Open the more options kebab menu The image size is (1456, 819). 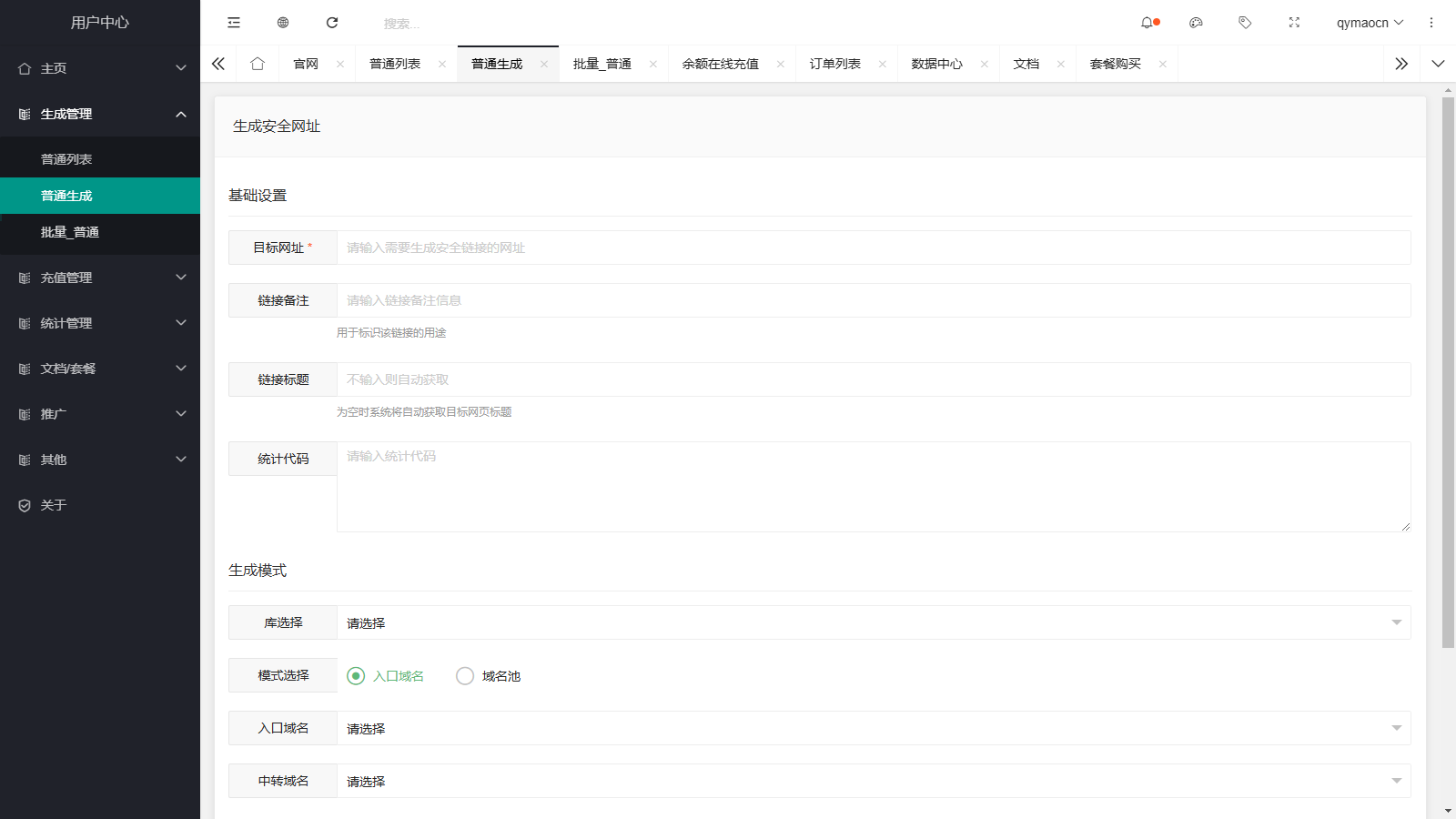tap(1431, 22)
